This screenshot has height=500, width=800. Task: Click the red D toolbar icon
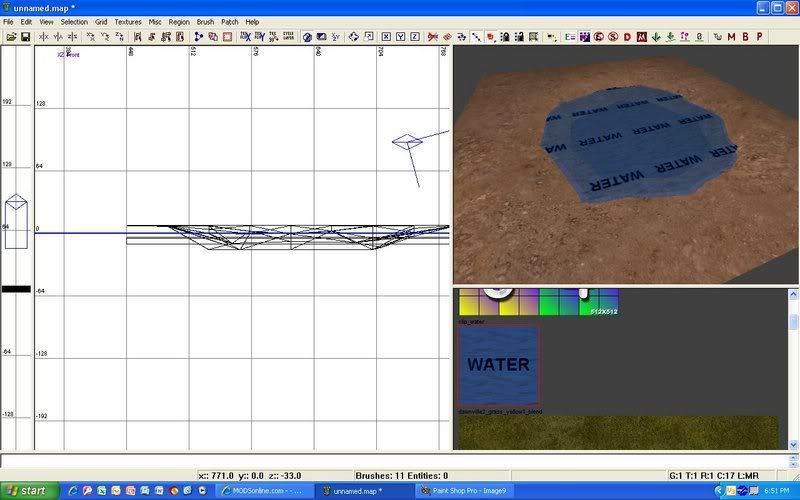tap(627, 37)
